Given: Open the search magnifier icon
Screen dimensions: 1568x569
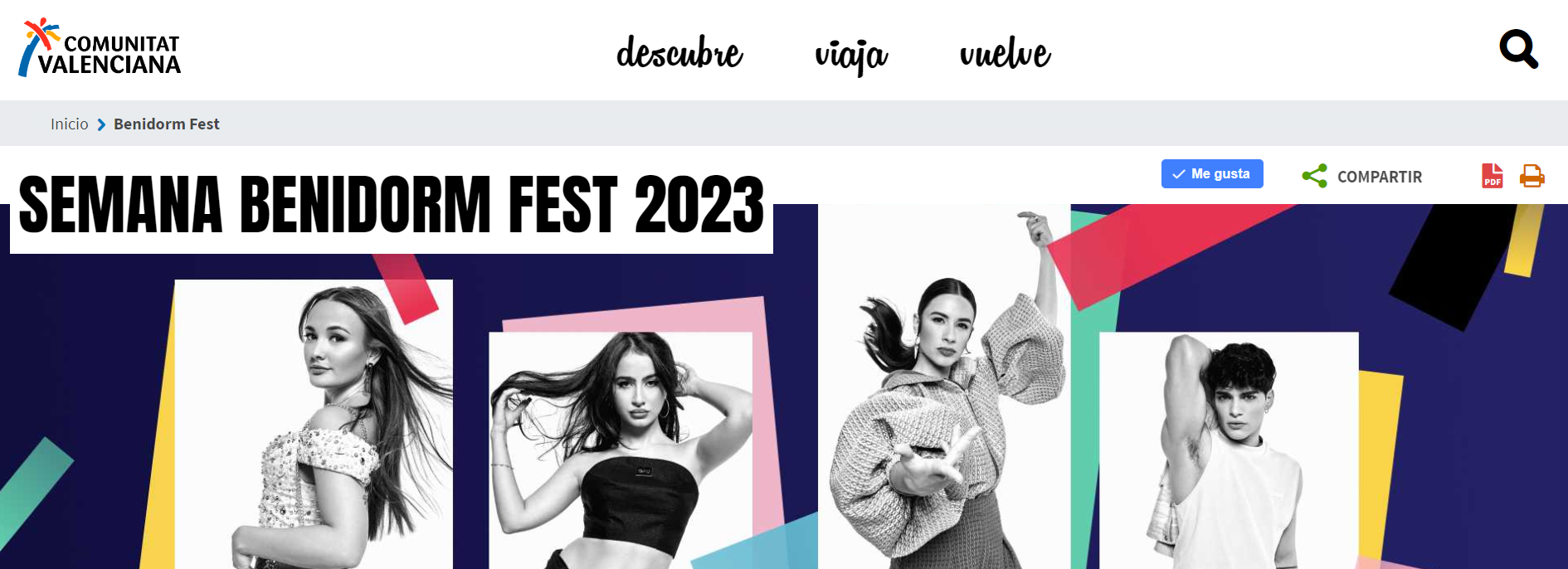Looking at the screenshot, I should [1518, 50].
